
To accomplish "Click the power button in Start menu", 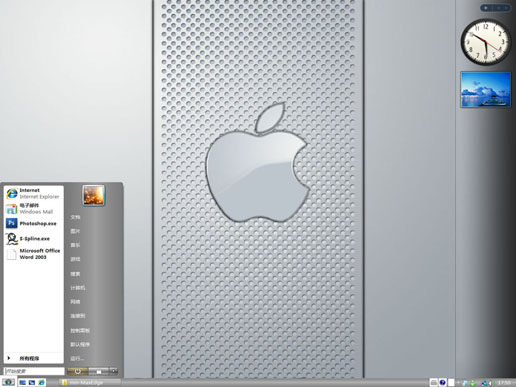I will point(77,371).
